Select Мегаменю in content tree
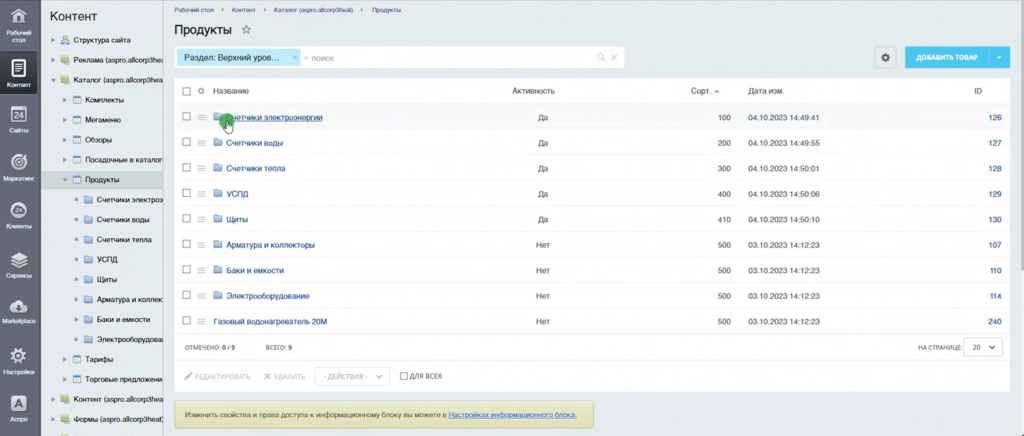Viewport: 1024px width, 436px height. pos(103,120)
